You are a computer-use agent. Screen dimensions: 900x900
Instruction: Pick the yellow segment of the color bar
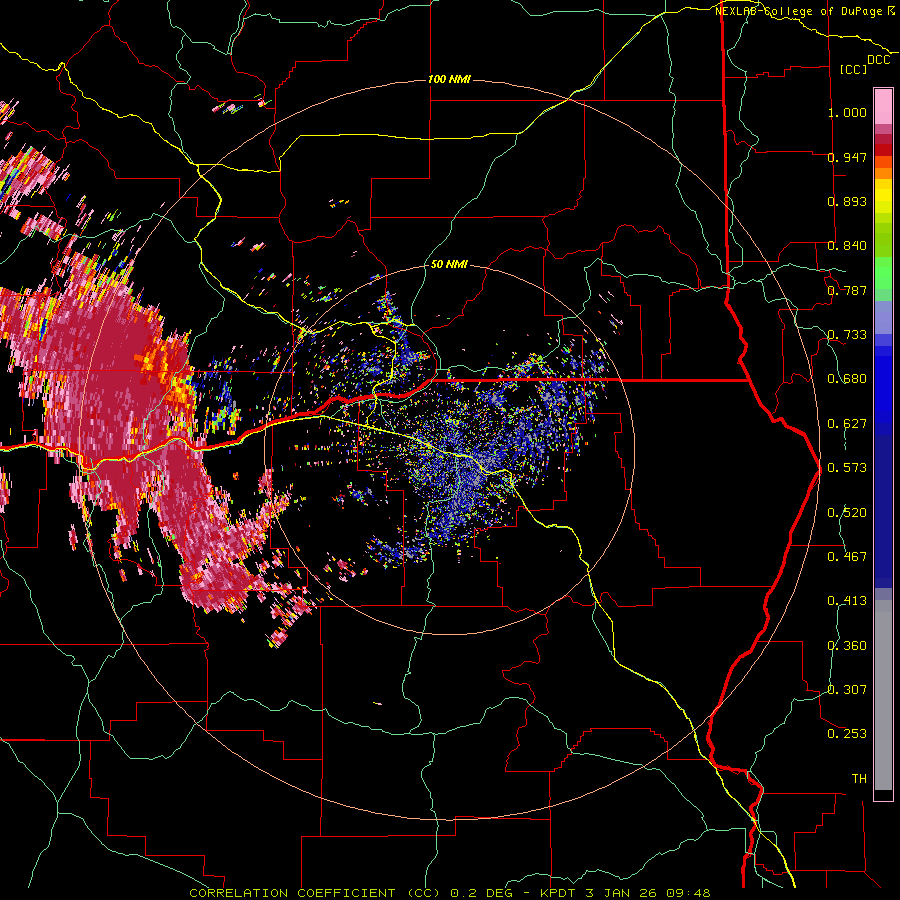883,196
